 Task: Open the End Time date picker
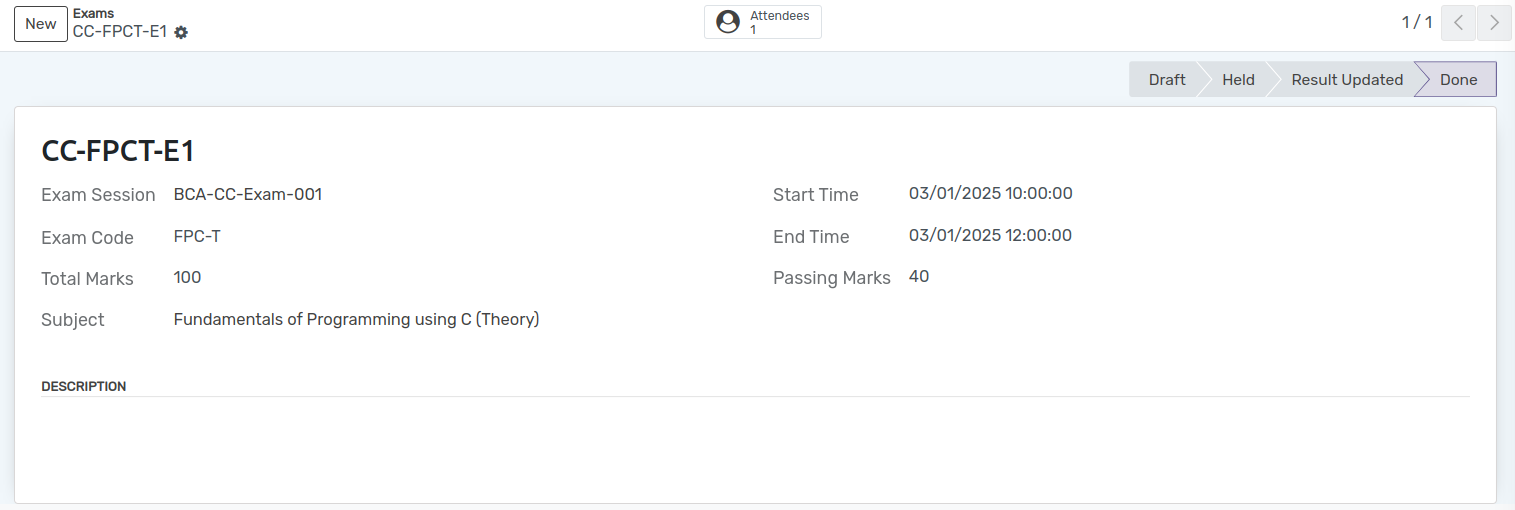click(990, 235)
